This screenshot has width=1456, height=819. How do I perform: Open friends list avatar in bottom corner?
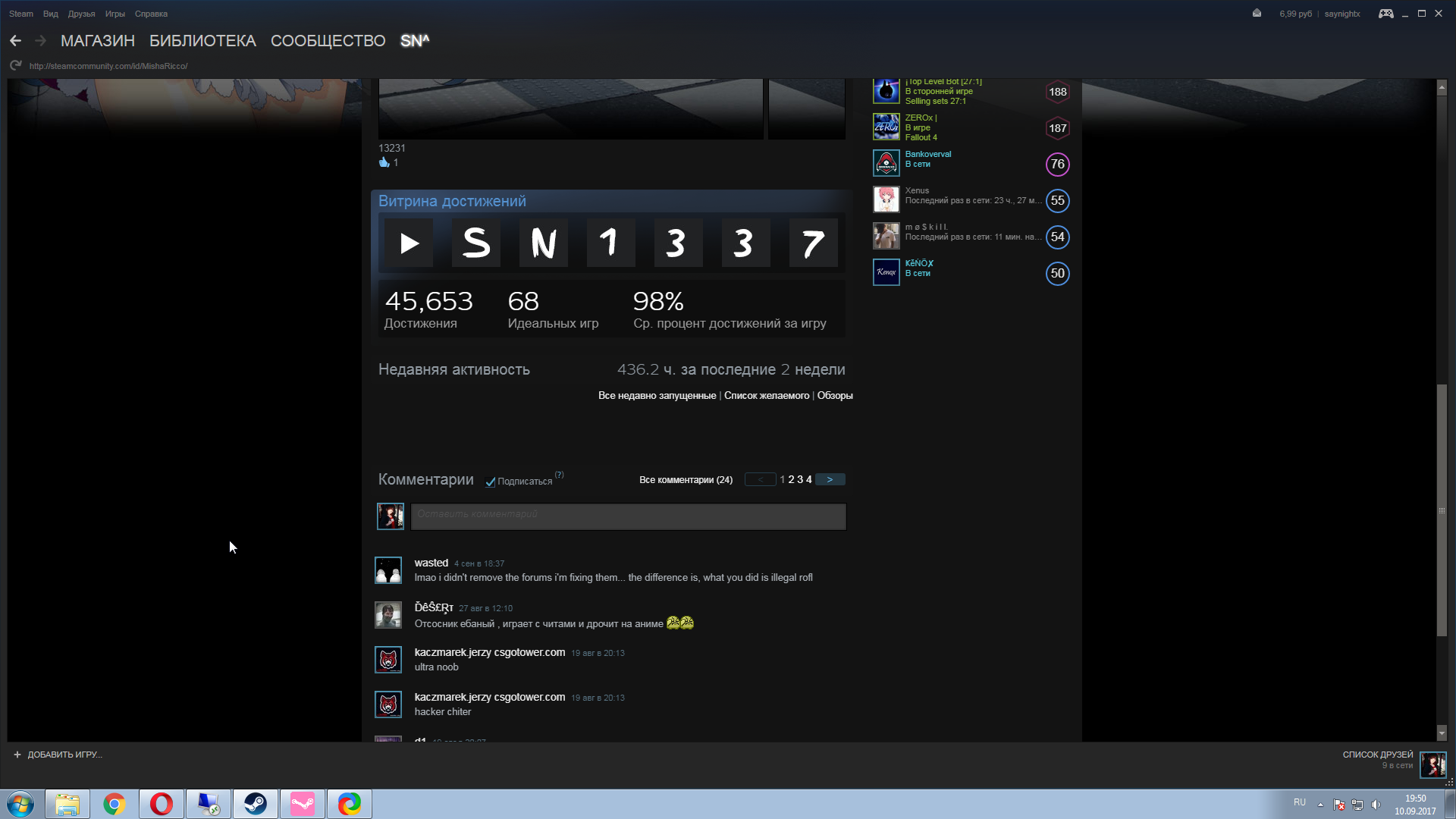[x=1433, y=764]
